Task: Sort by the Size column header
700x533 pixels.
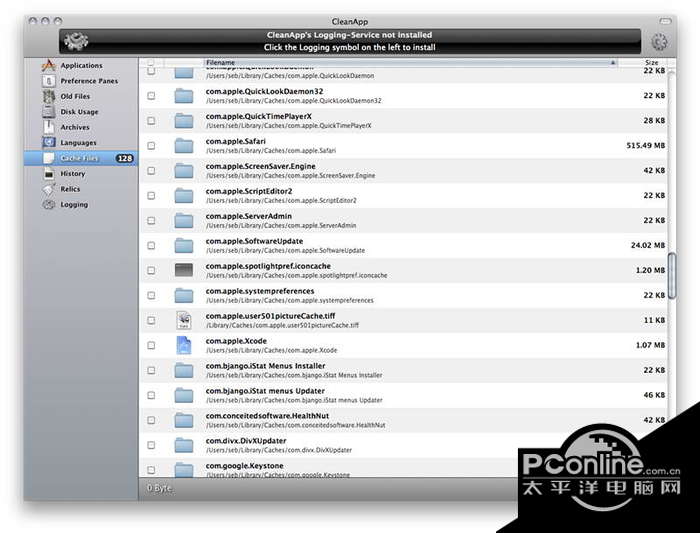Action: pyautogui.click(x=651, y=62)
